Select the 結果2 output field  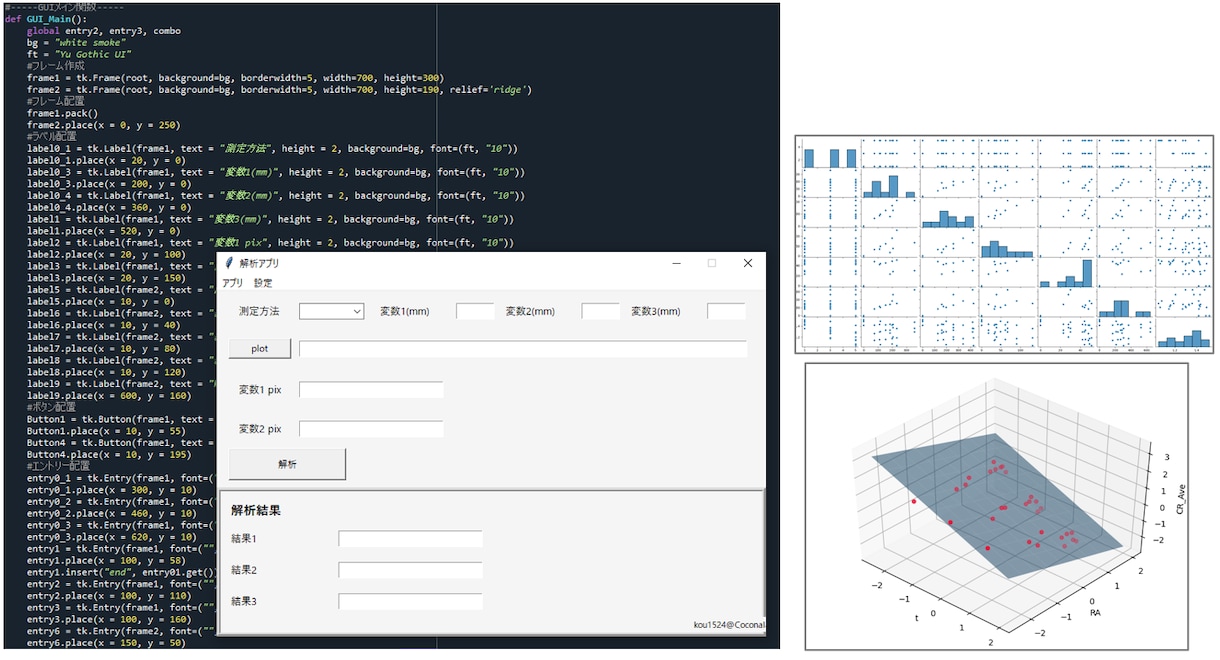[410, 570]
